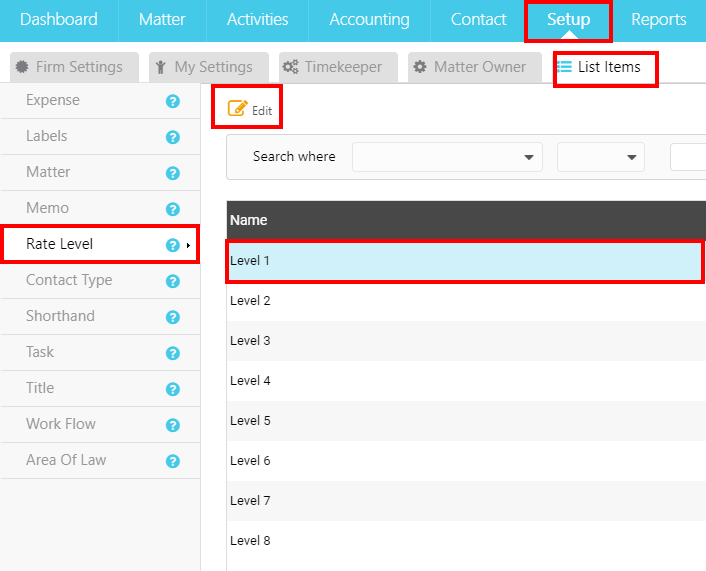Select the Level 7 row
706x571 pixels.
[x=466, y=501]
